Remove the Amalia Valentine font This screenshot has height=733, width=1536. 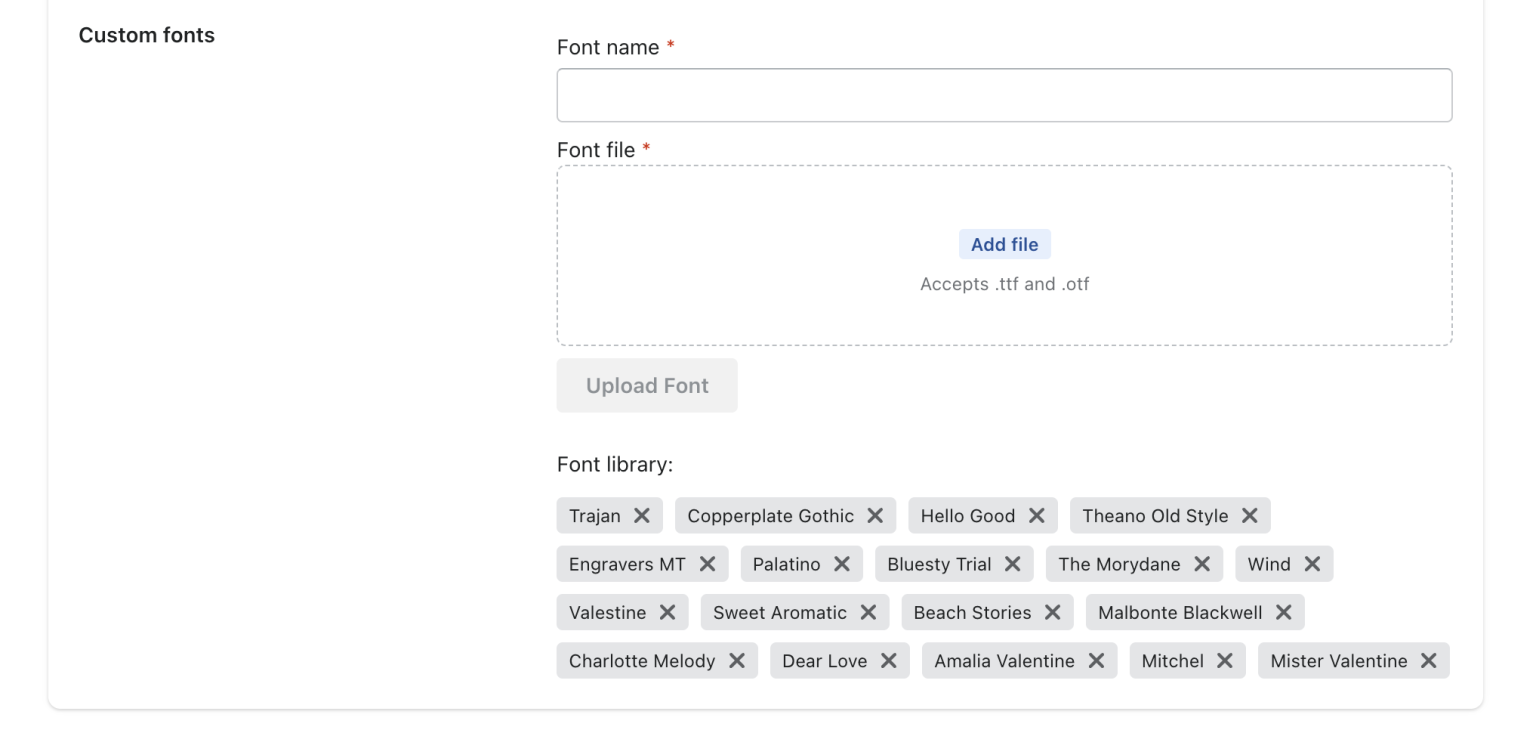(1097, 660)
